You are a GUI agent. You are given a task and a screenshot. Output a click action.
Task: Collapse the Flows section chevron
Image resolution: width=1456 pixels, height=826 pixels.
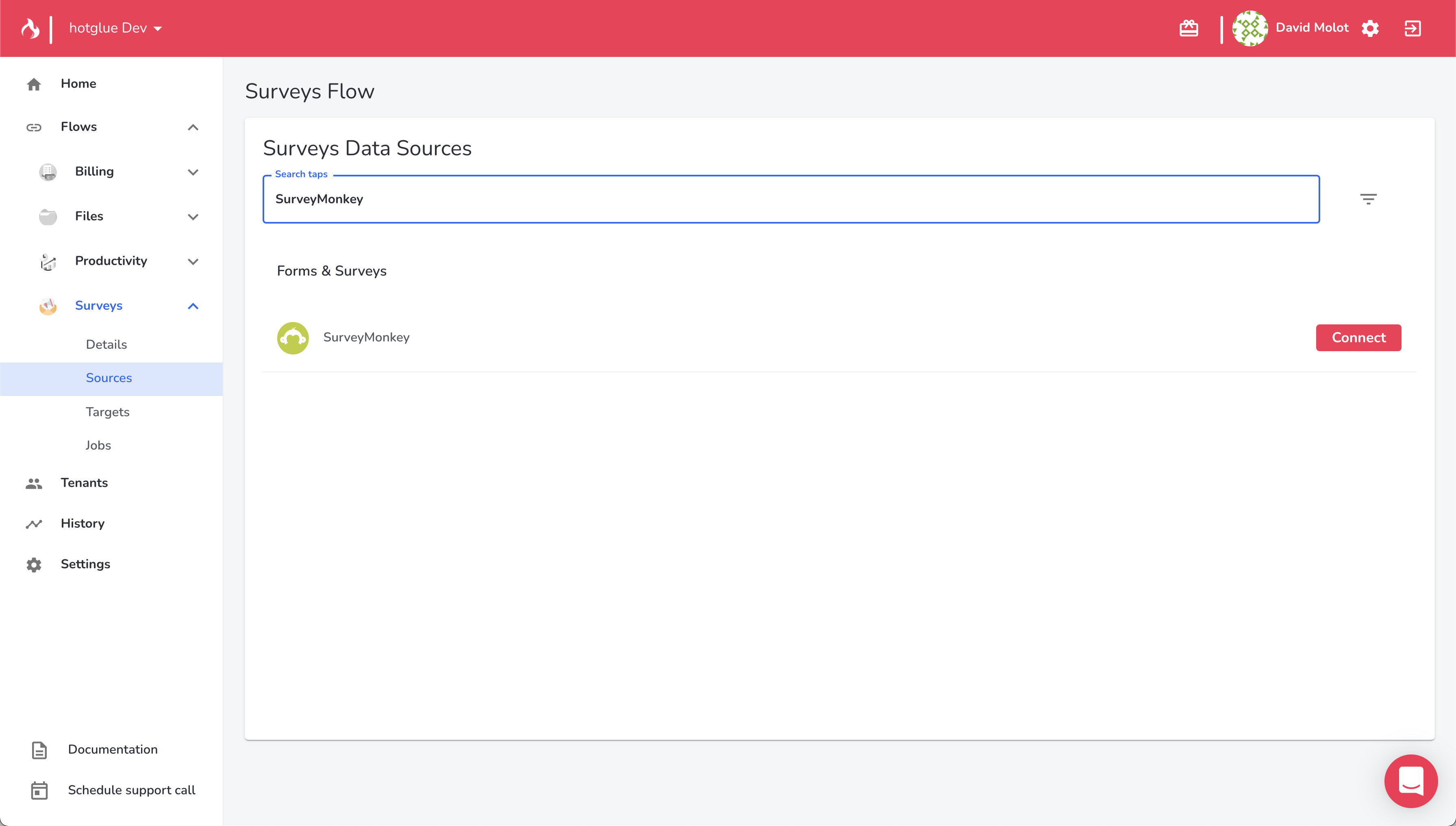click(x=193, y=127)
